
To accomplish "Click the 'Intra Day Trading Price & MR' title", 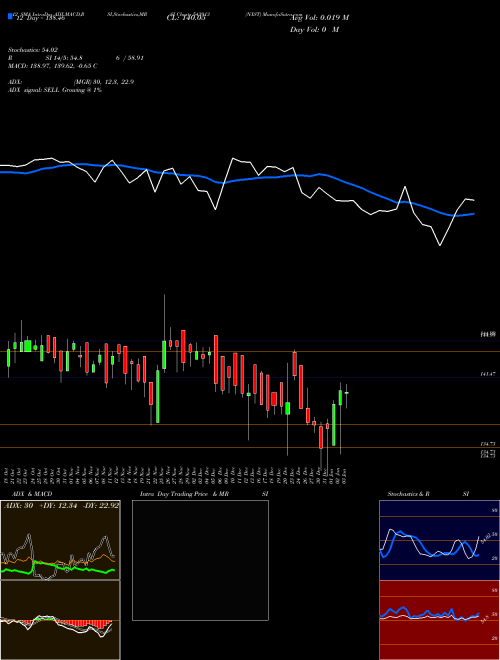I will point(184,494).
